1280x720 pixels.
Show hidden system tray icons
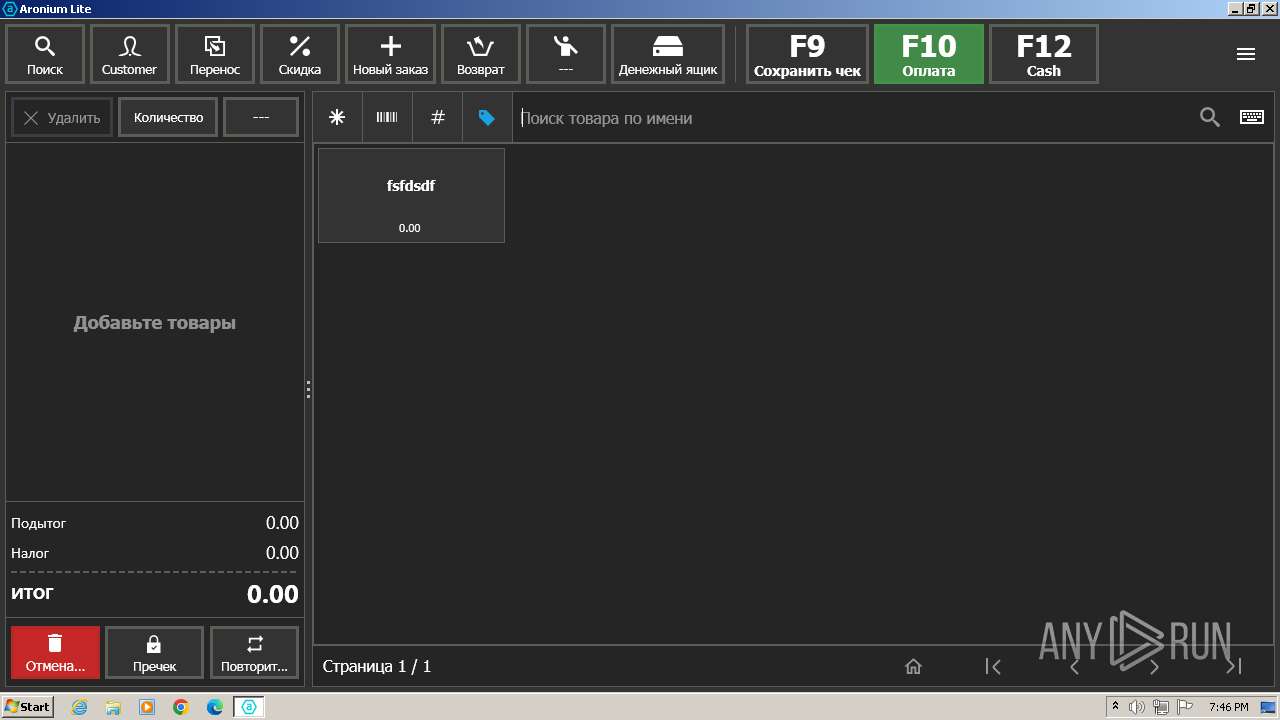1116,707
